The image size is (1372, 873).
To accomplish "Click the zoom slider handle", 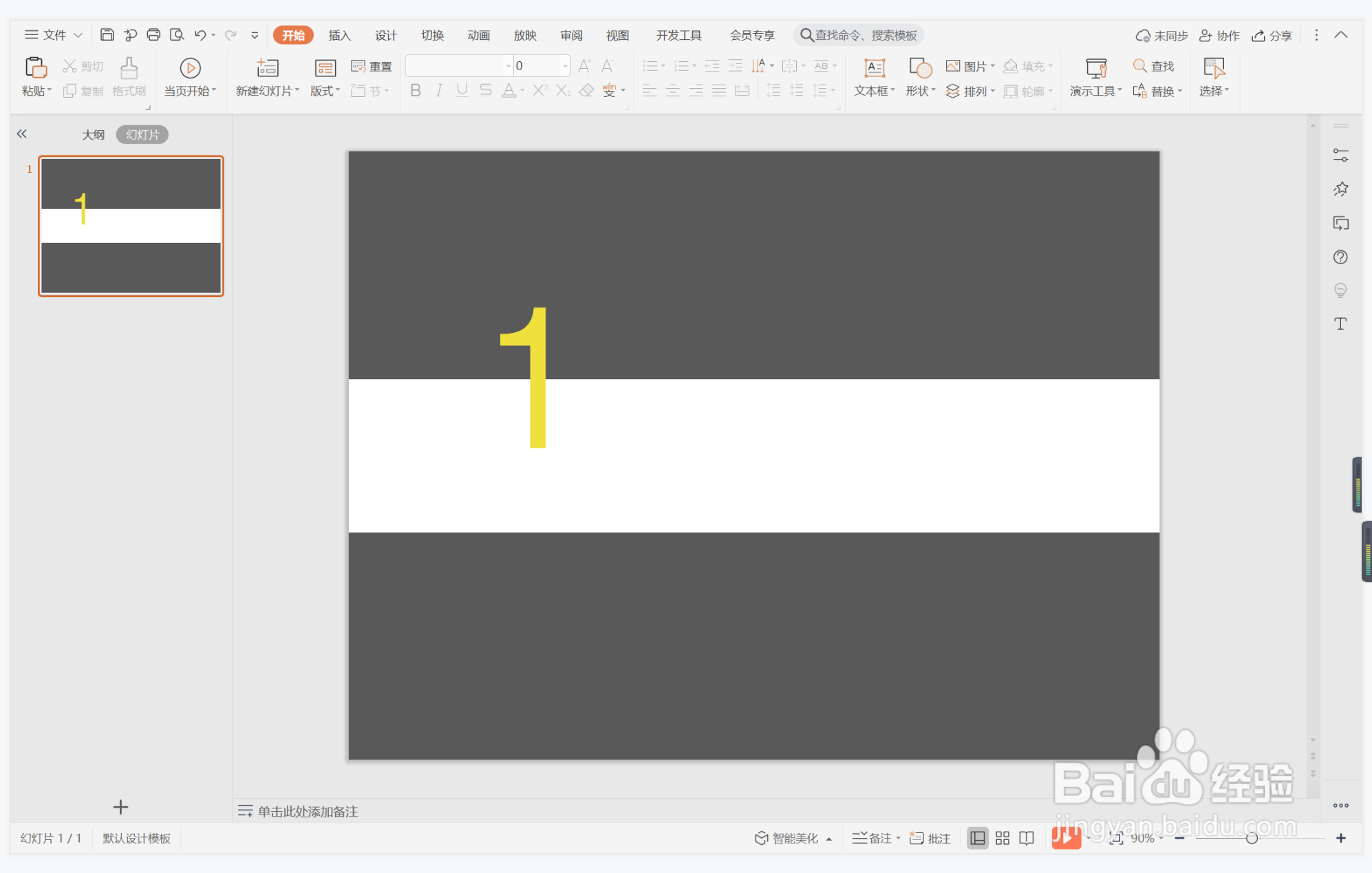I will (1252, 838).
